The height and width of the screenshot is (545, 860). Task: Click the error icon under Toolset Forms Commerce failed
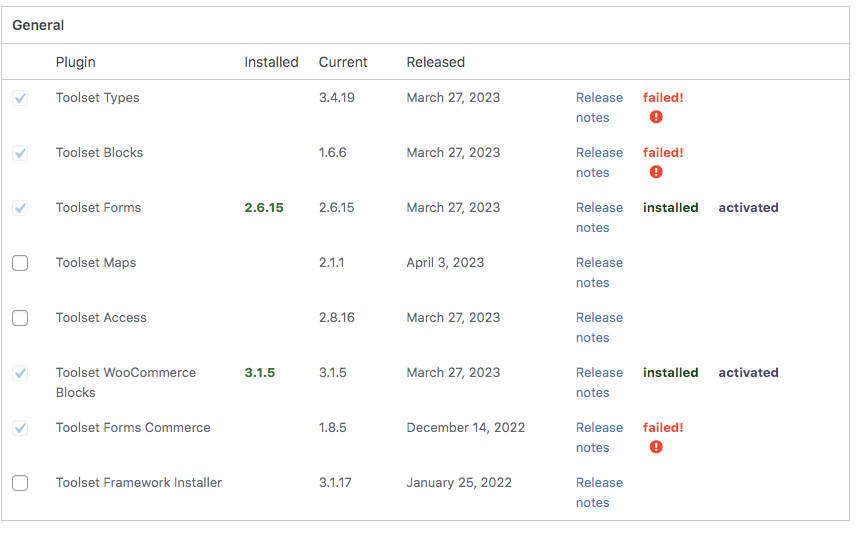(656, 447)
